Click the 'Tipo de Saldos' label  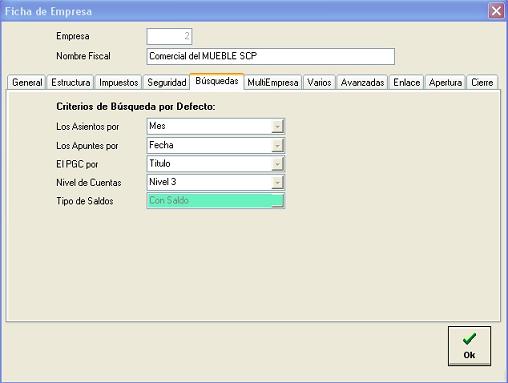click(85, 201)
